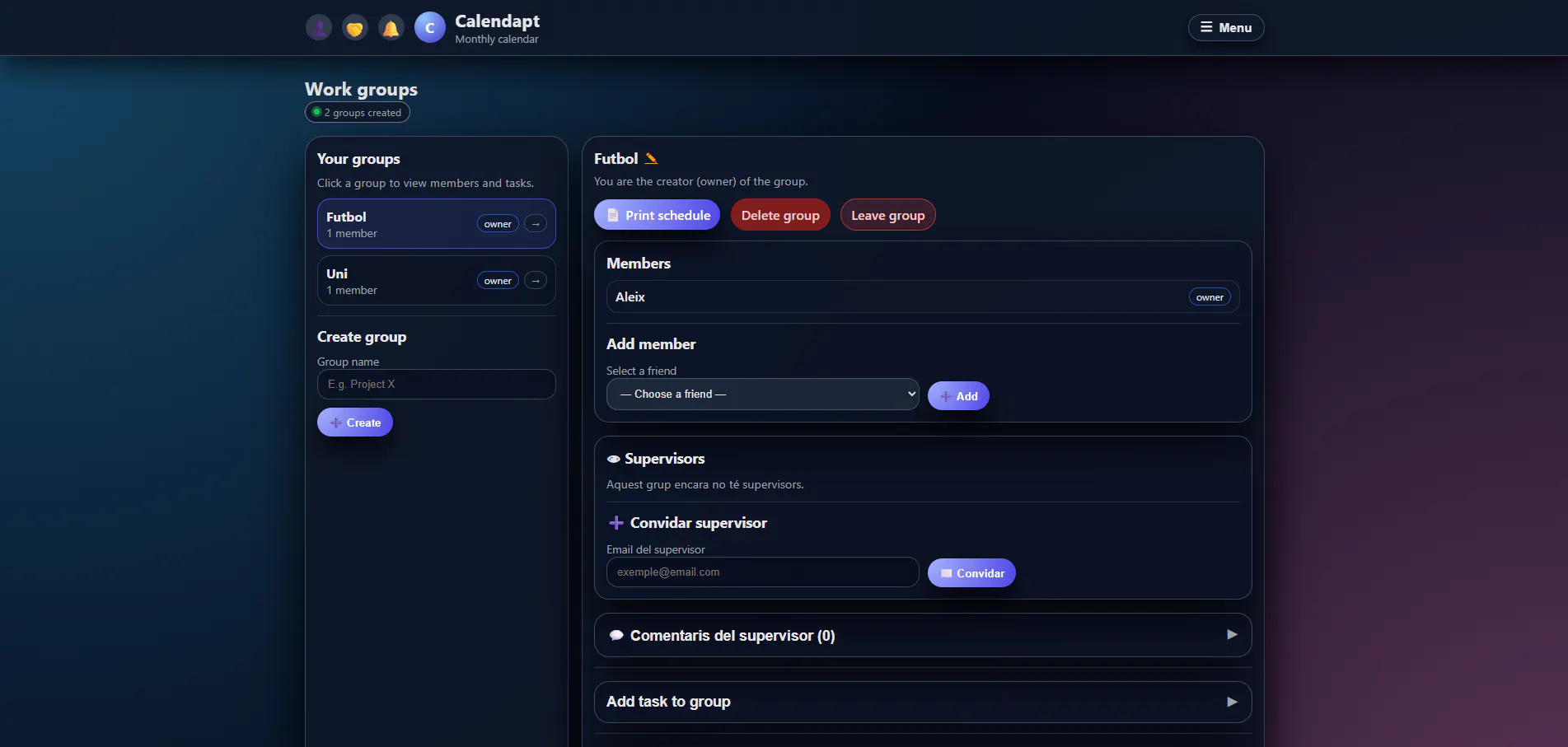Viewport: 1568px width, 747px height.
Task: Click the Calendapt title text
Action: click(497, 21)
